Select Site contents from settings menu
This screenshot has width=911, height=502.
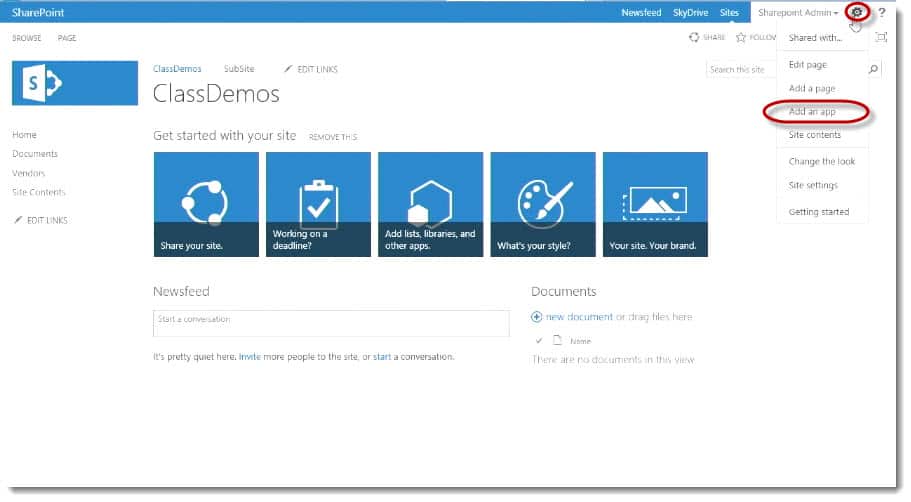[x=815, y=135]
